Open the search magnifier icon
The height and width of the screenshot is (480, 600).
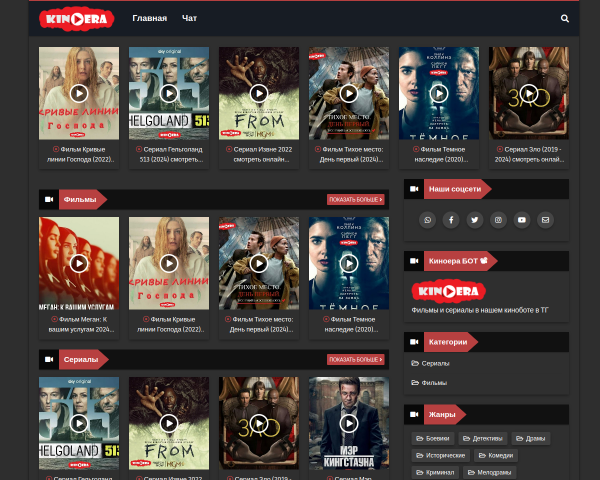click(564, 18)
